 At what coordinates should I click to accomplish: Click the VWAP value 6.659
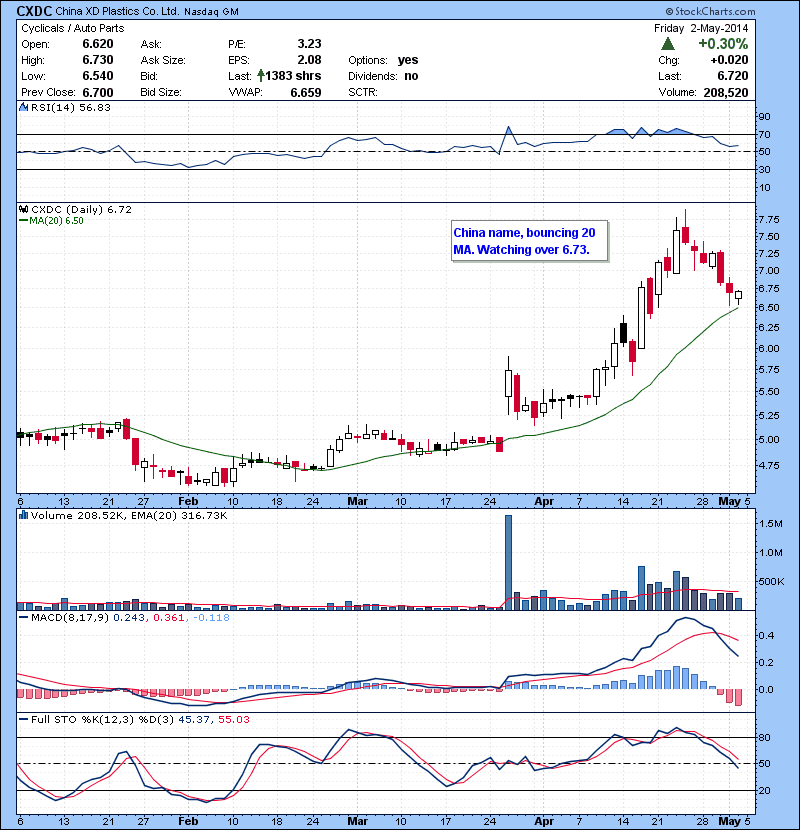click(305, 93)
